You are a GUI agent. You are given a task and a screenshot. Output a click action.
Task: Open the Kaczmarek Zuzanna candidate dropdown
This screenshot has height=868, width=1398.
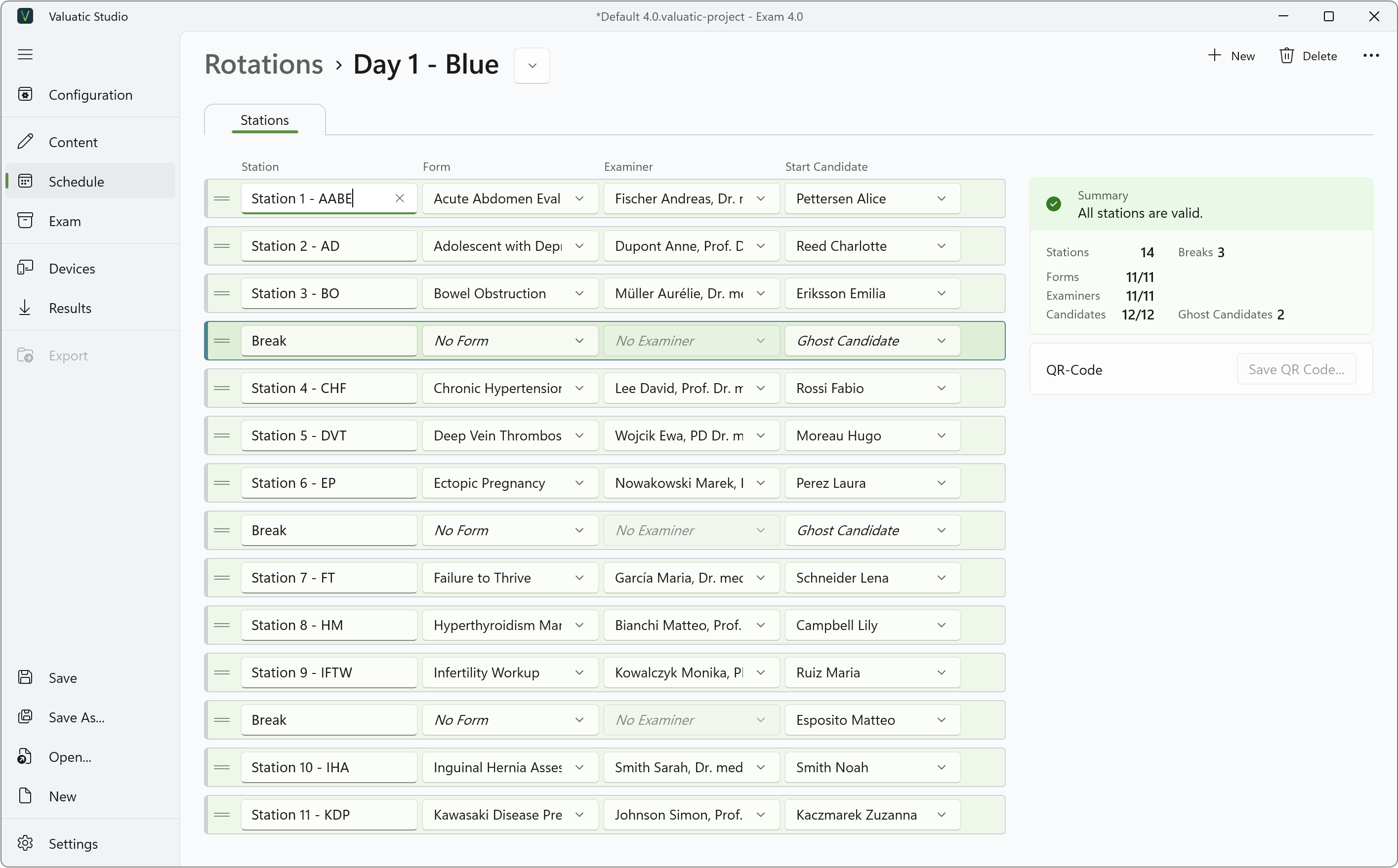click(x=872, y=815)
